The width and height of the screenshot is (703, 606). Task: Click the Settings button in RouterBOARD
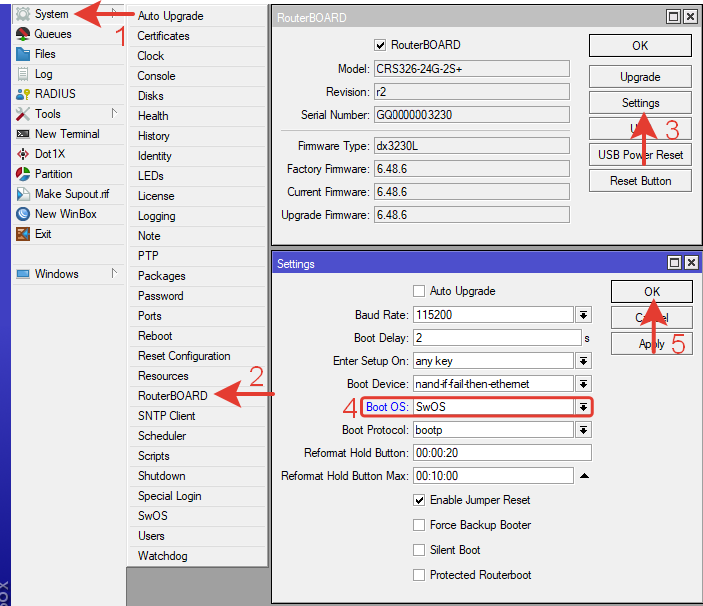(640, 103)
